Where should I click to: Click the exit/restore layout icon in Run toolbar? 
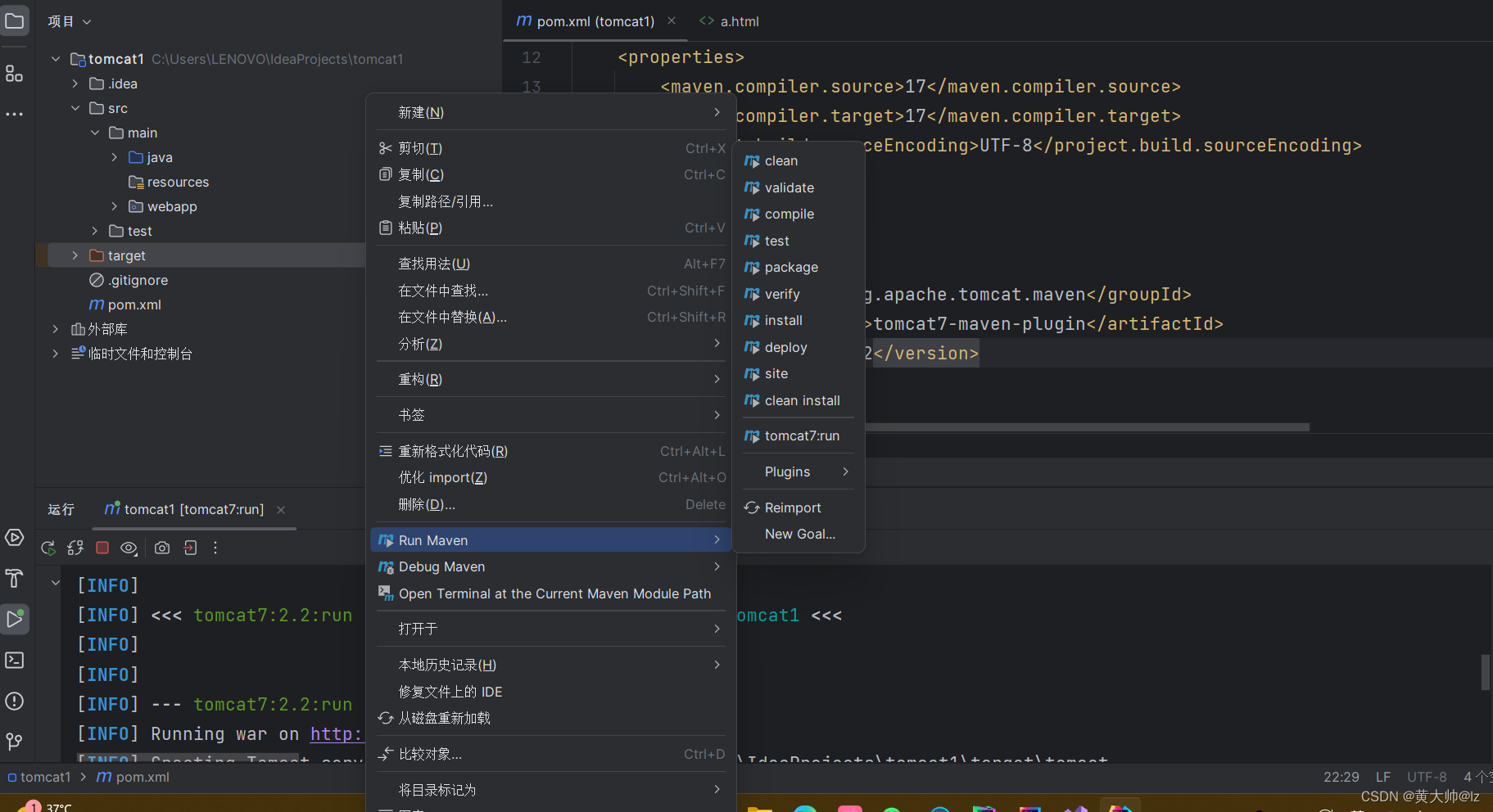(x=190, y=548)
